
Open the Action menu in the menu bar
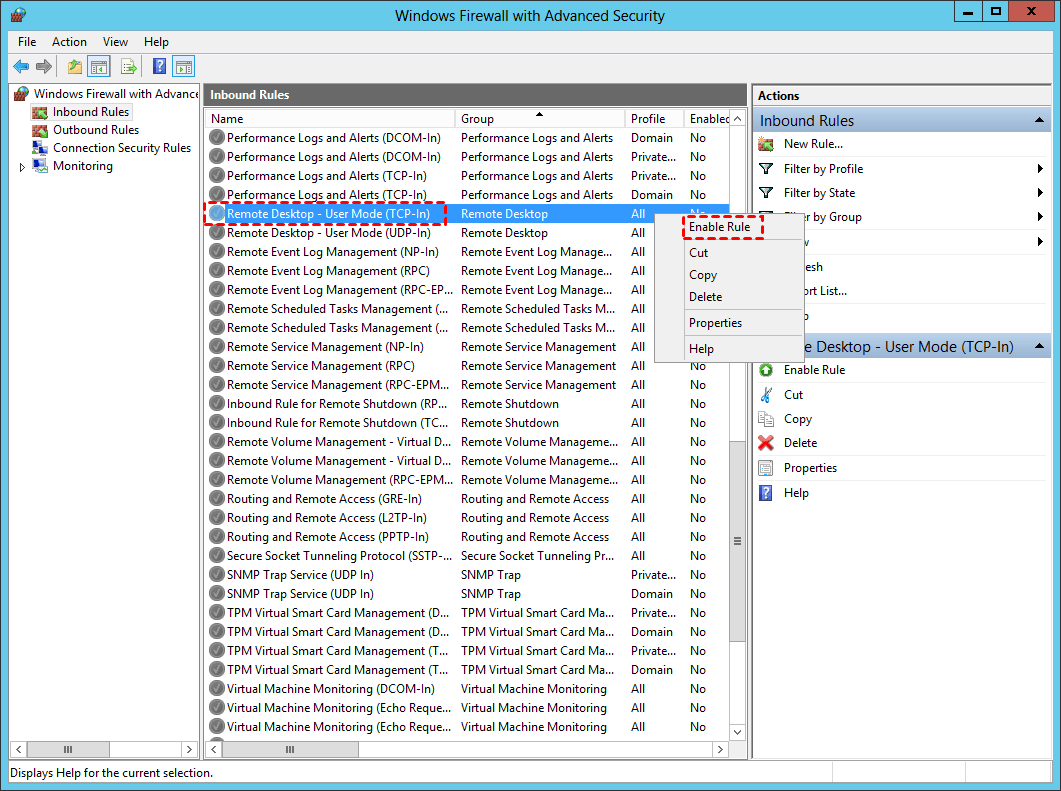(x=69, y=42)
